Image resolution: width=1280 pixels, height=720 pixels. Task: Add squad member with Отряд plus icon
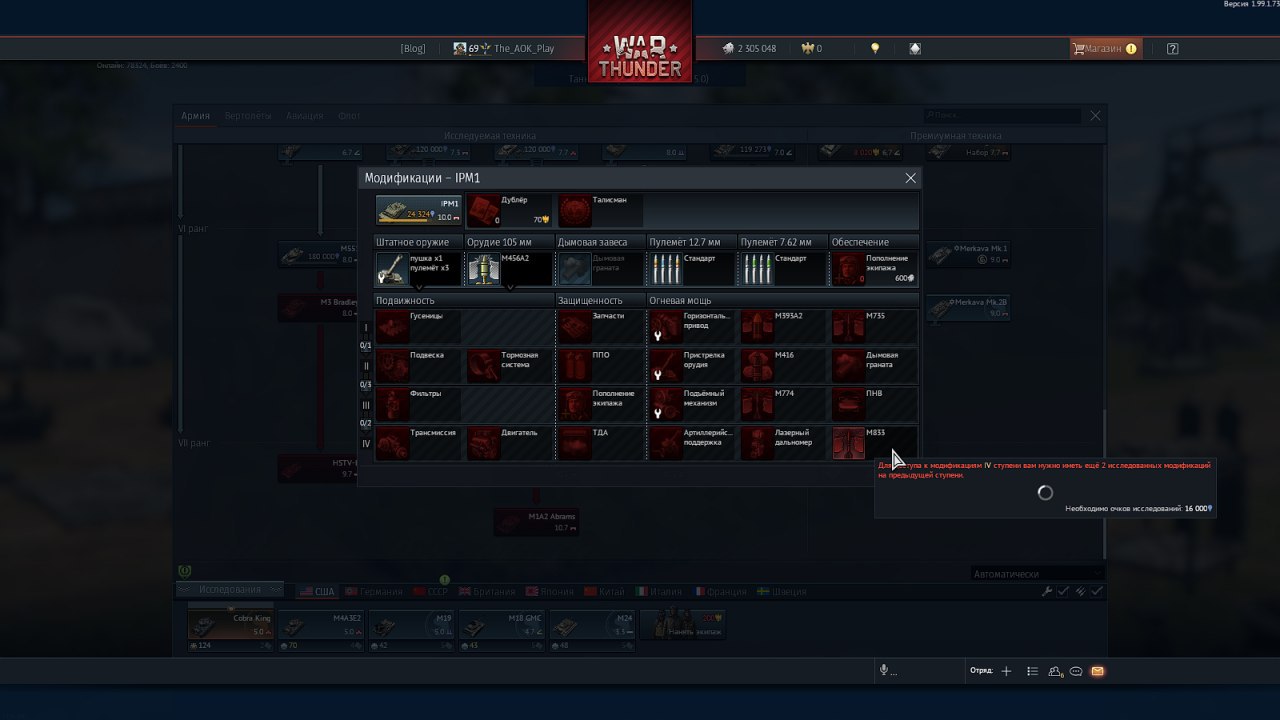(x=1006, y=671)
